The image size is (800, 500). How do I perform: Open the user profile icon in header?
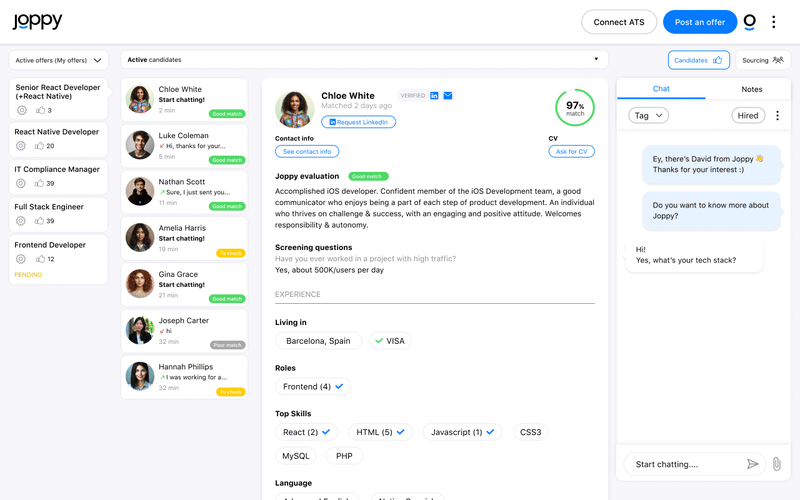coord(750,22)
